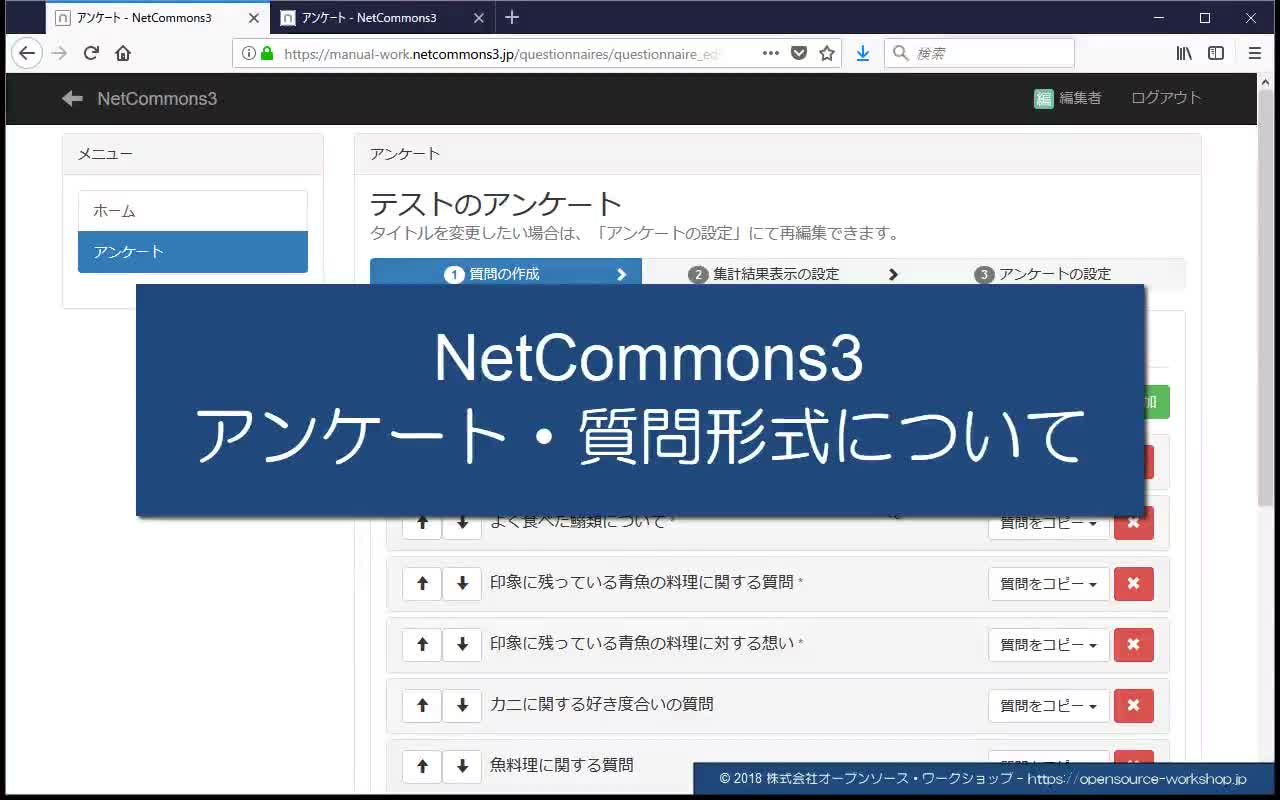Open the downloads arrow panel

[x=863, y=54]
